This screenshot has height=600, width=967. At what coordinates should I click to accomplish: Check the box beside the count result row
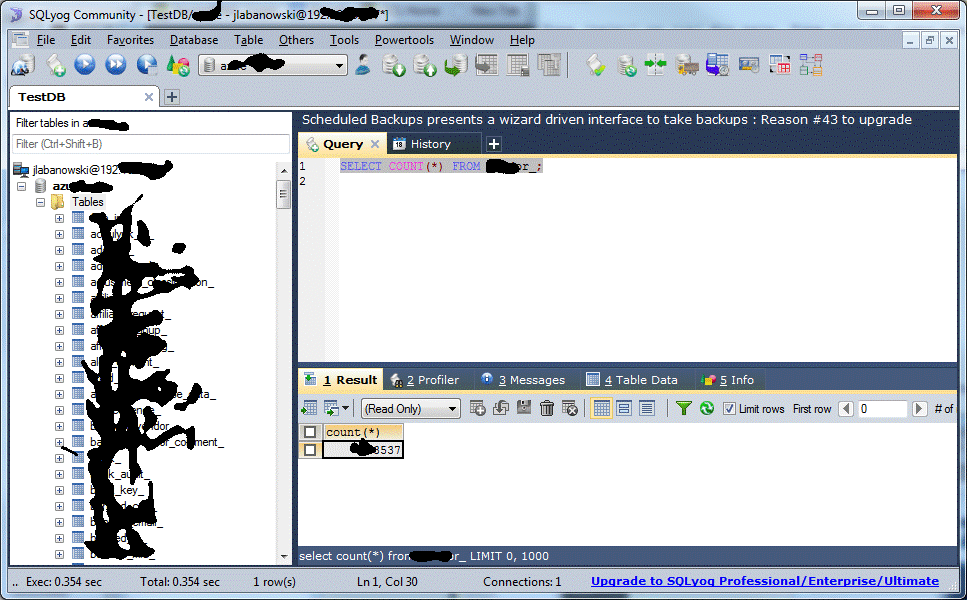311,449
